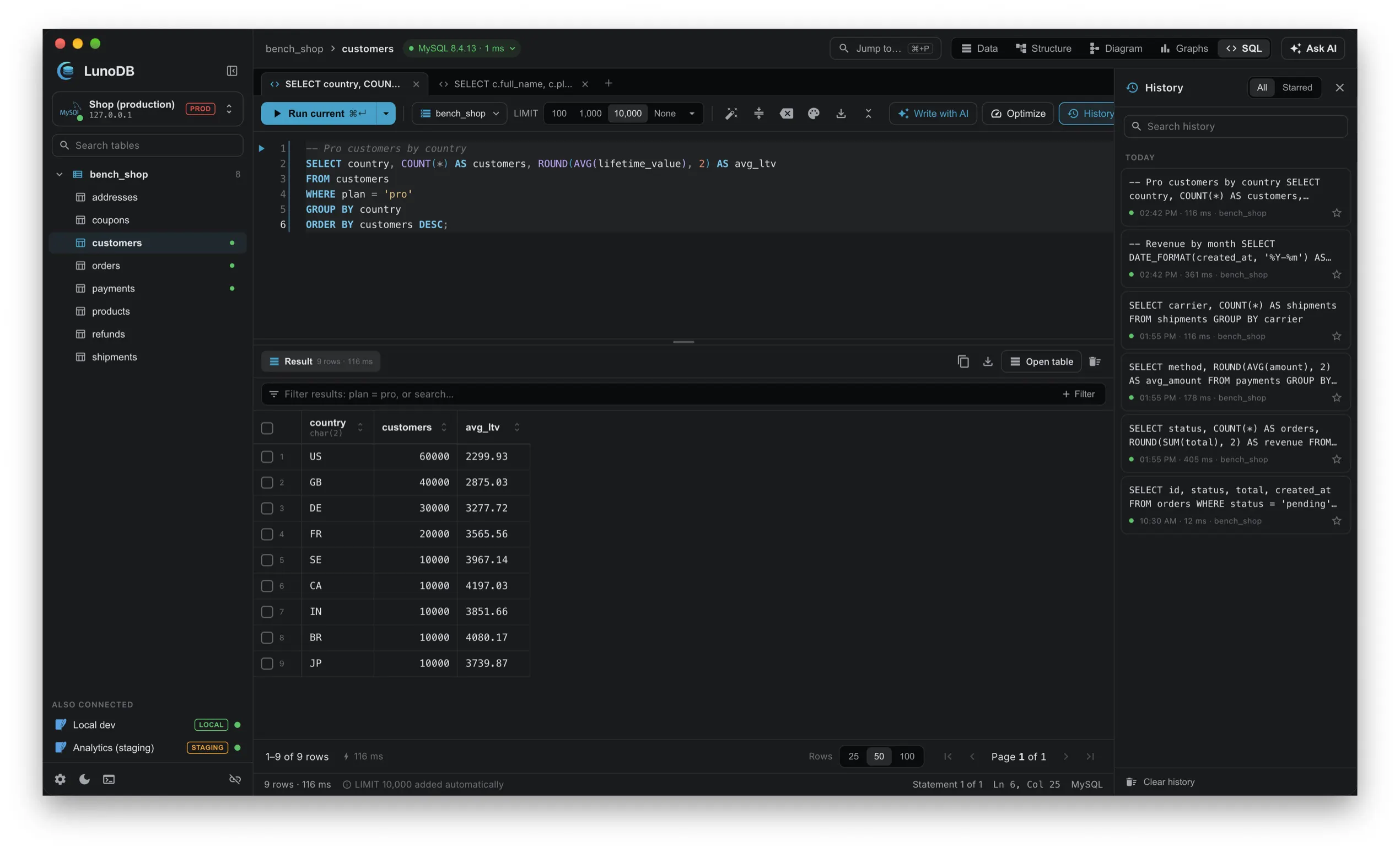The height and width of the screenshot is (852, 1400).
Task: Switch to the Diagram view tab
Action: tap(1116, 48)
